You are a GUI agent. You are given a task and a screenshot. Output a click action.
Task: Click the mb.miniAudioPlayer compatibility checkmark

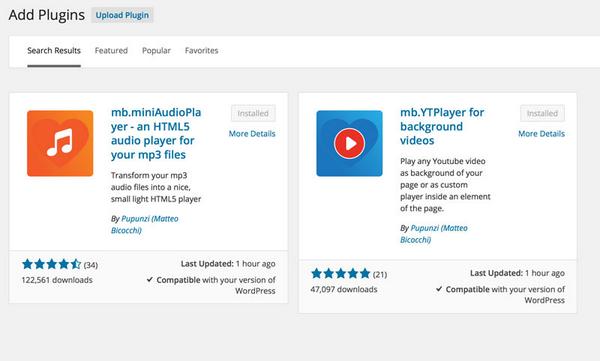(x=150, y=279)
